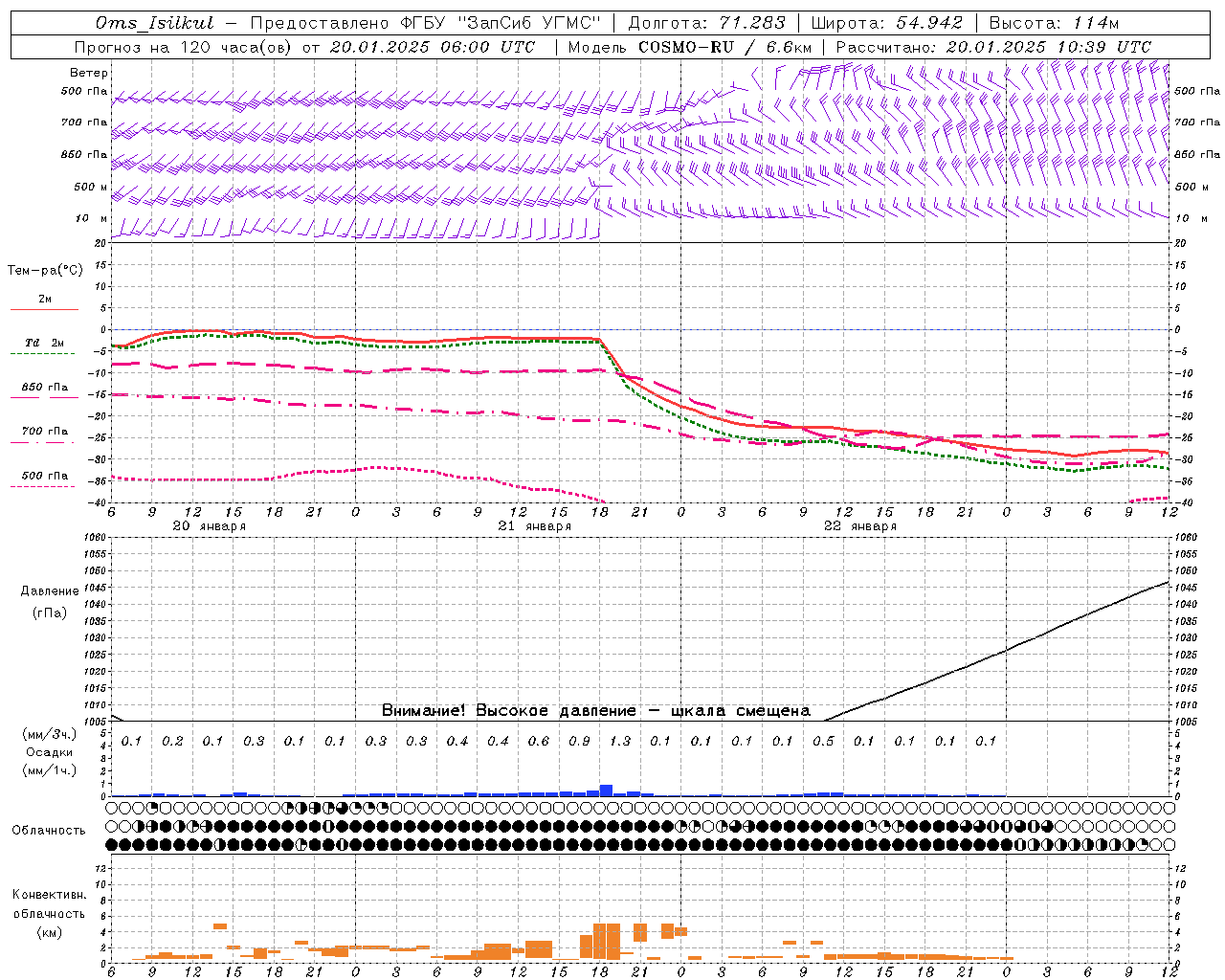Click the (мм/1ч.) precipitation unit label
Image resolution: width=1225 pixels, height=980 pixels.
[x=50, y=770]
